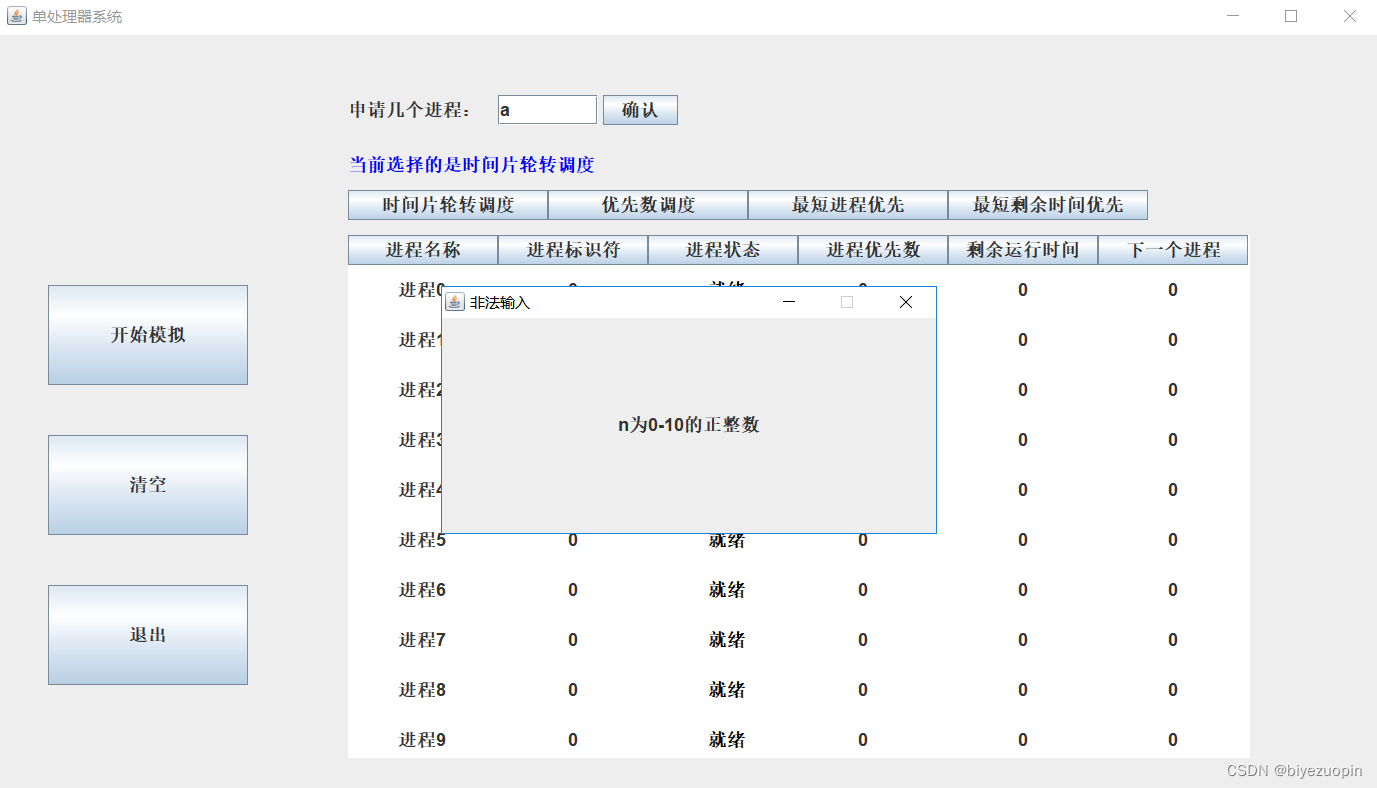Click 剩余运行时间 value in 进程3 row

point(1023,440)
